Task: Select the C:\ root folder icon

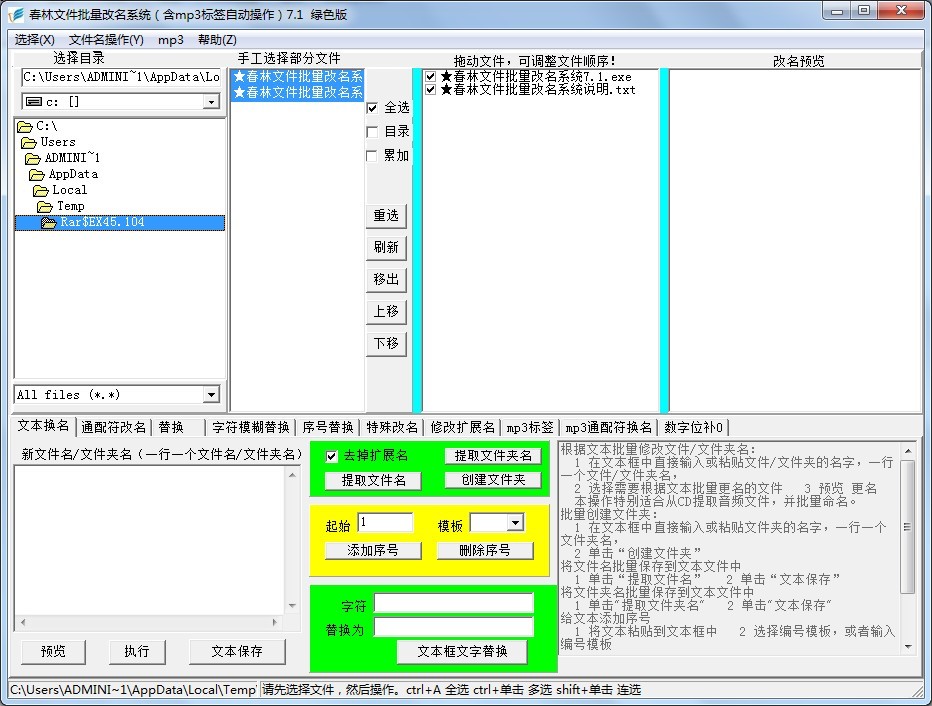Action: 25,126
